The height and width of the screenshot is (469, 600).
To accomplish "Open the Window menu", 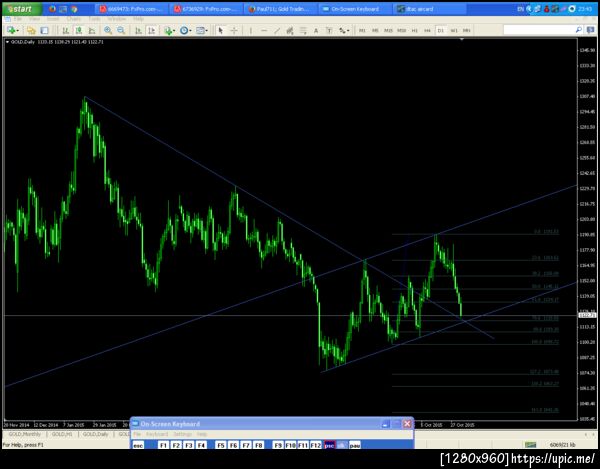I will pyautogui.click(x=117, y=19).
